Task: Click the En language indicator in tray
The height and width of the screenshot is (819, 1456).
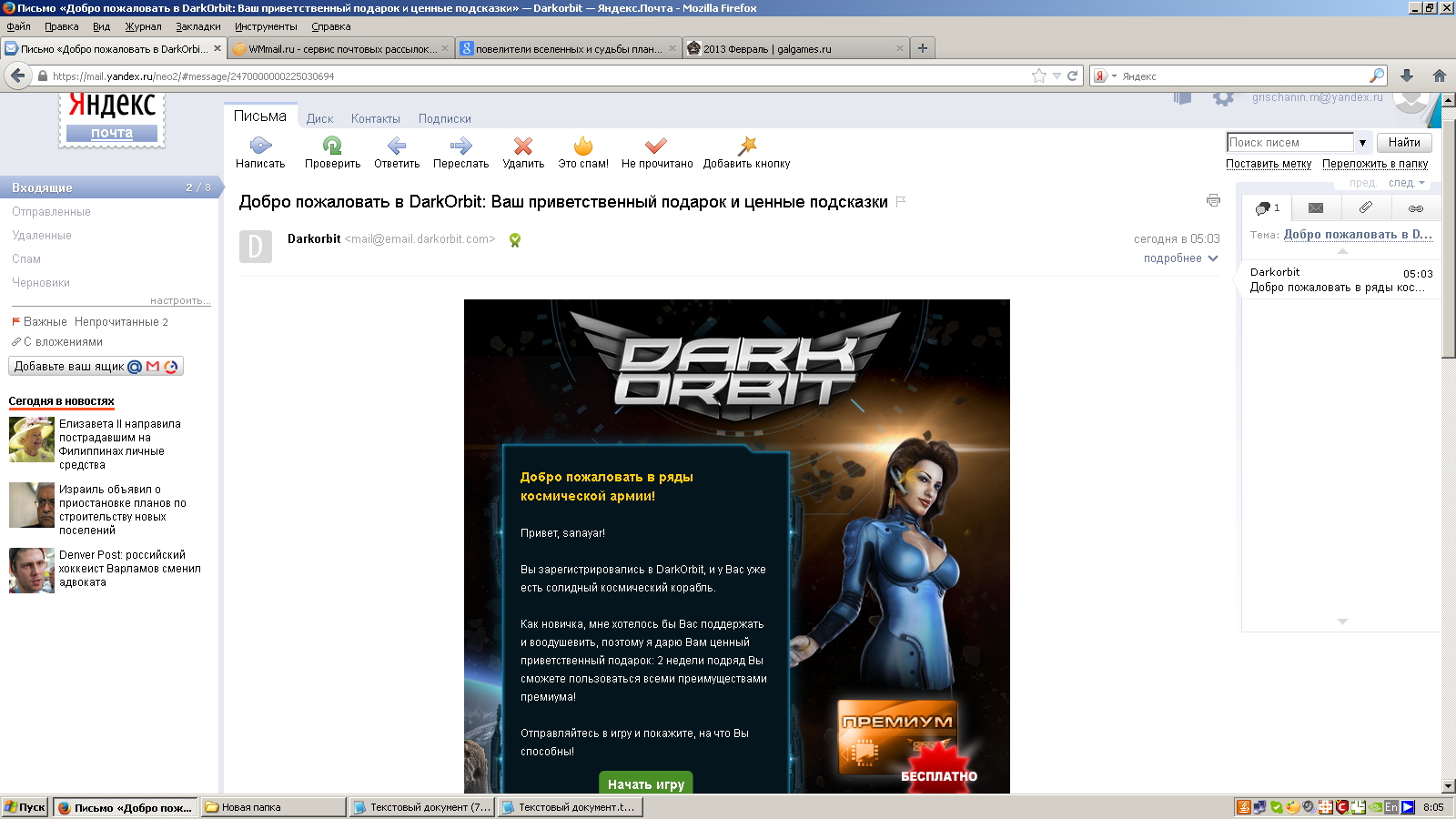Action: (x=1391, y=807)
